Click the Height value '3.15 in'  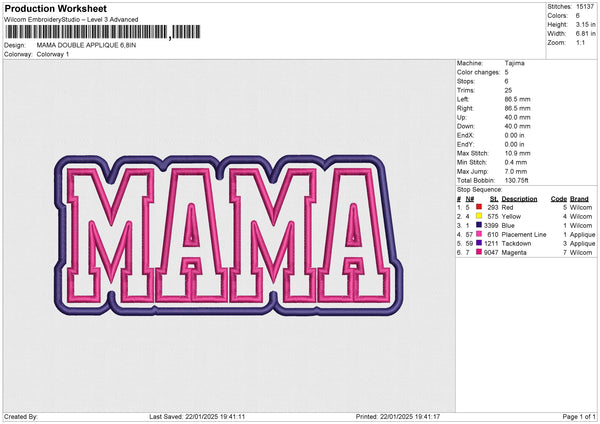[585, 24]
